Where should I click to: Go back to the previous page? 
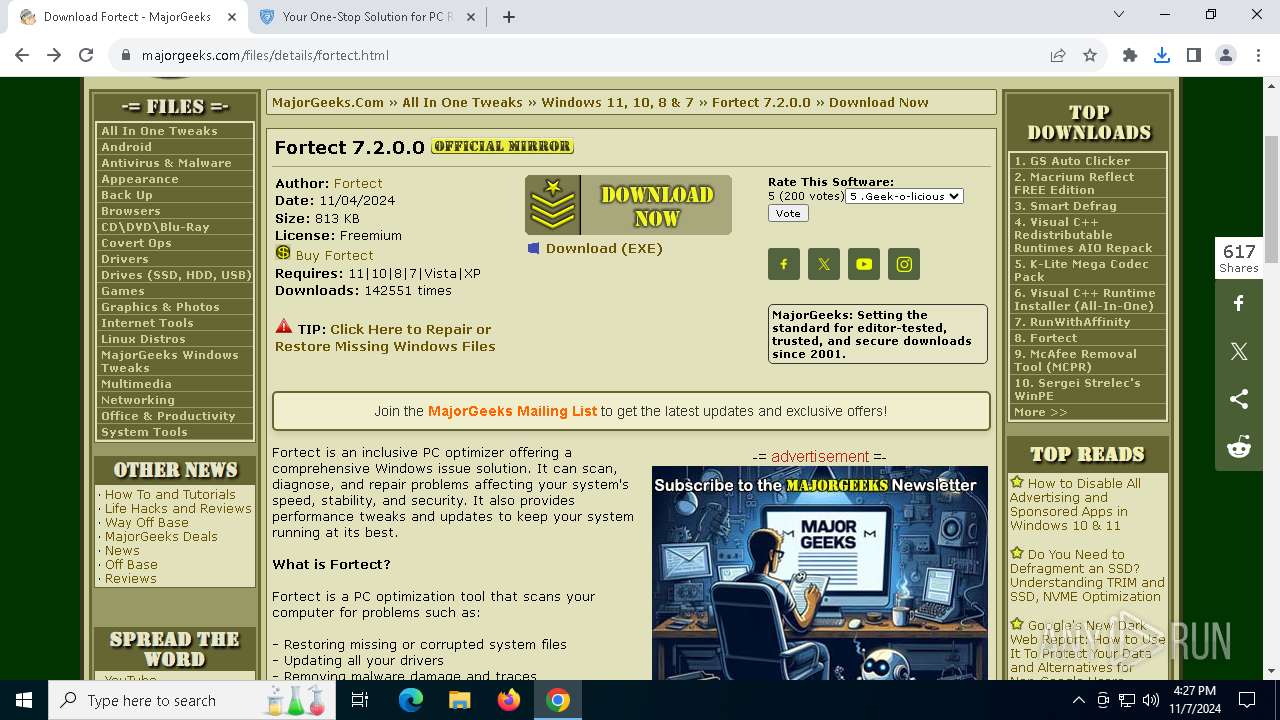click(22, 55)
